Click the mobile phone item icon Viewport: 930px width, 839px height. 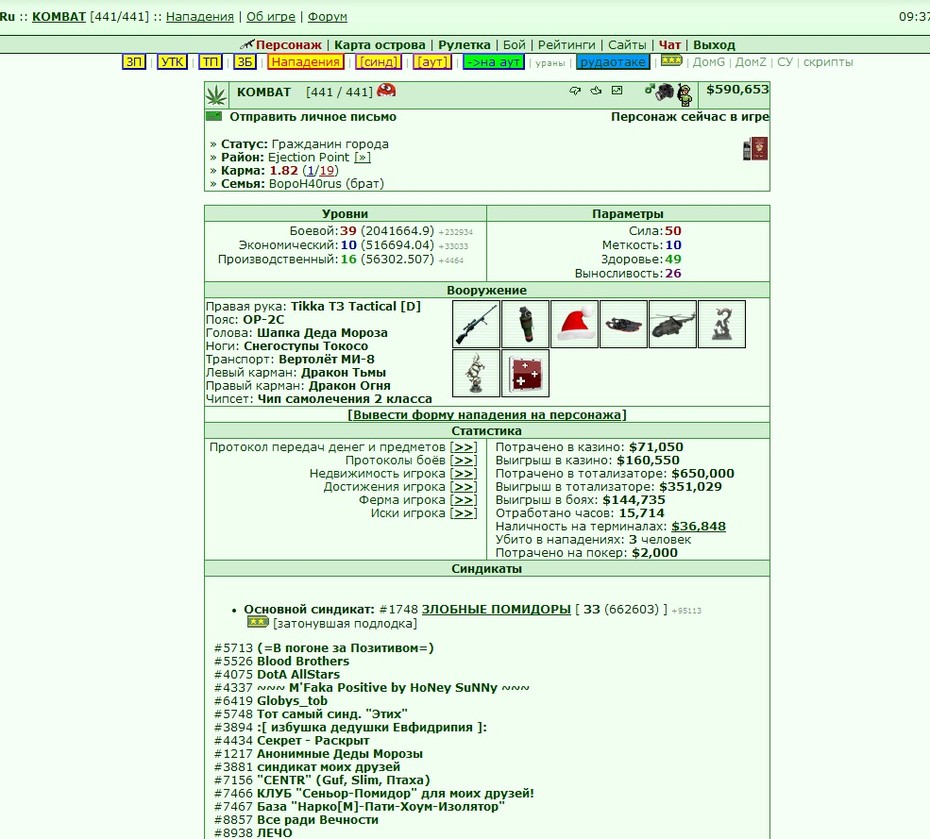pyautogui.click(x=747, y=150)
